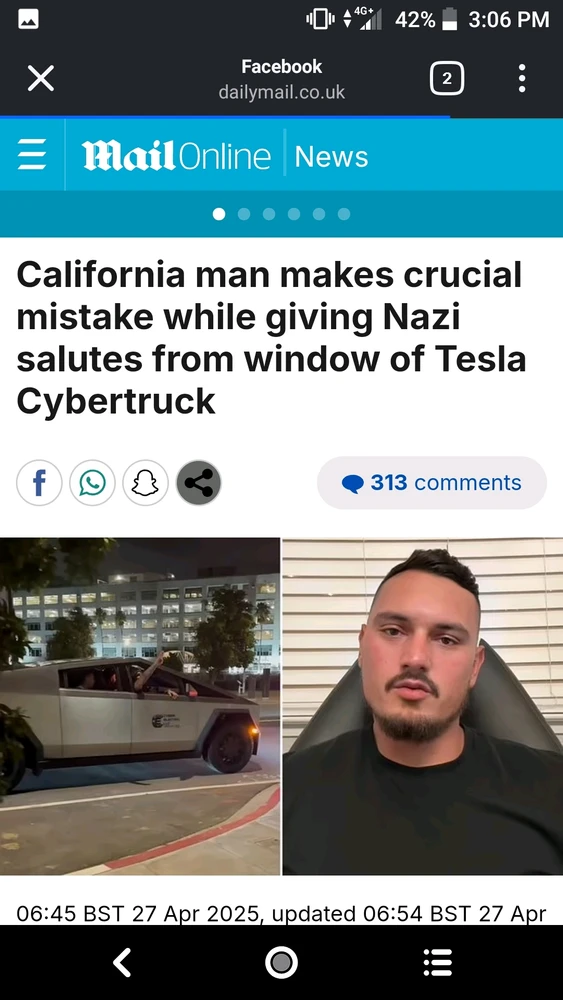Open the Cybertruck street photo
This screenshot has width=563, height=1000.
click(x=140, y=706)
